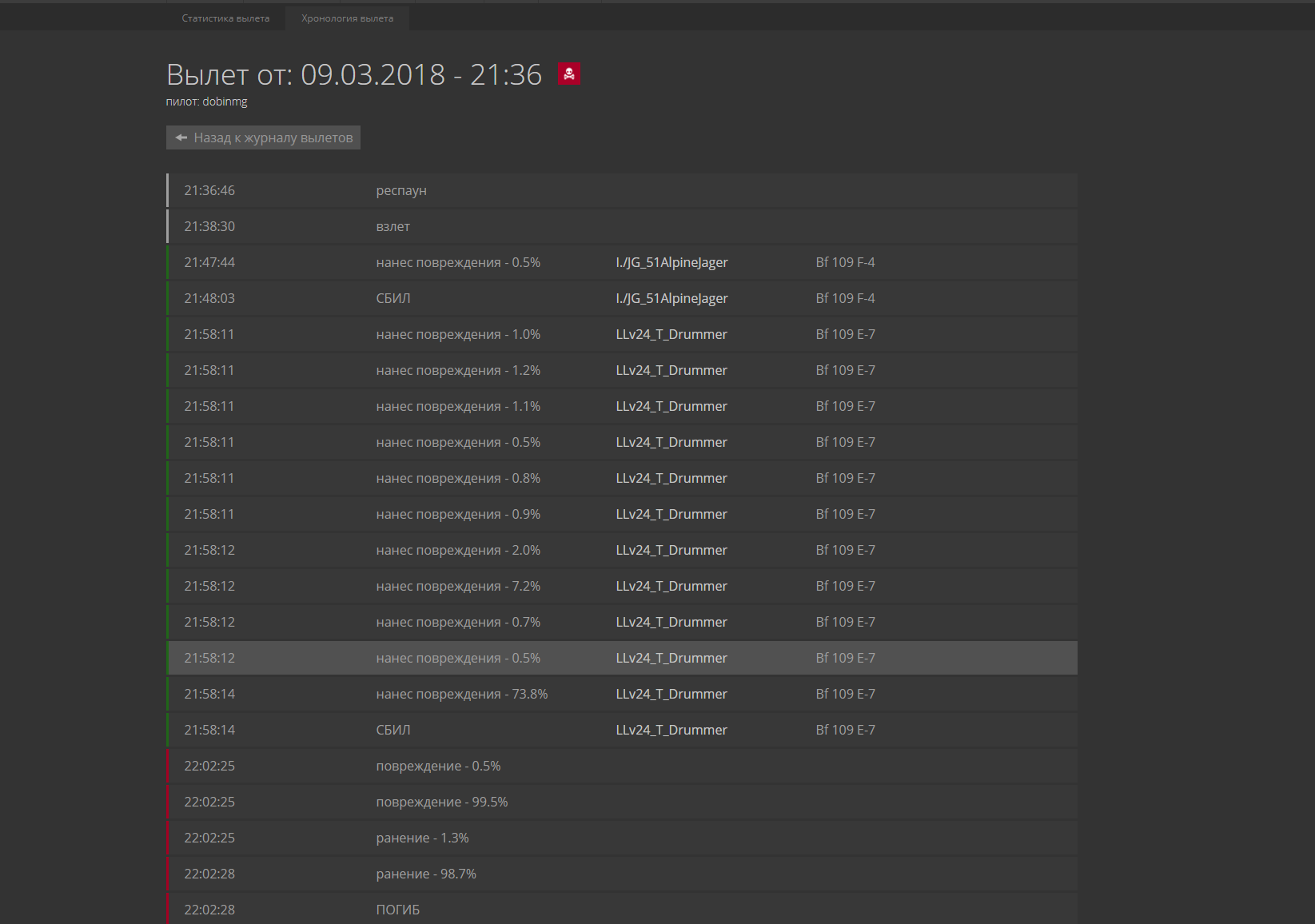Open LLv24_T_Drummer in the 1.2% damage row
Viewport: 1315px width, 924px height.
pyautogui.click(x=671, y=370)
